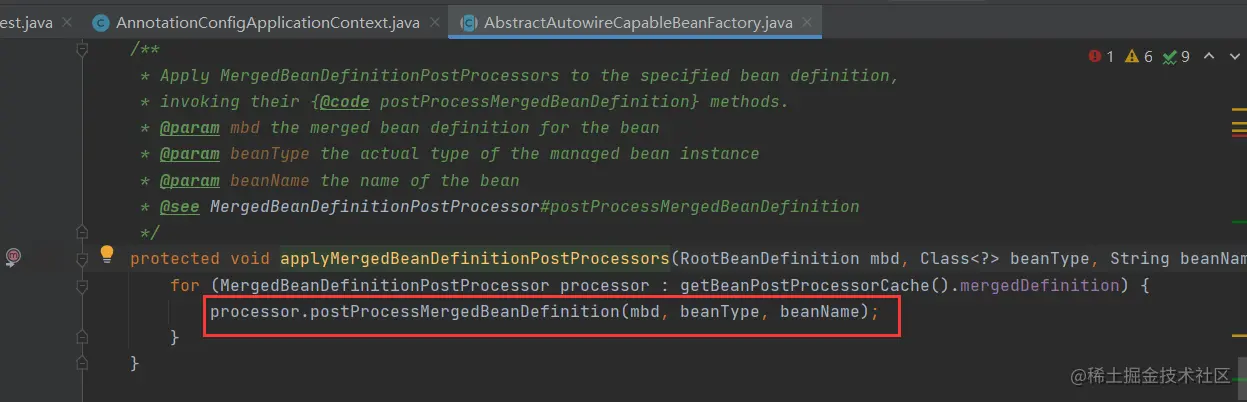Click the fold marker at the method's closing brace

tap(84, 363)
